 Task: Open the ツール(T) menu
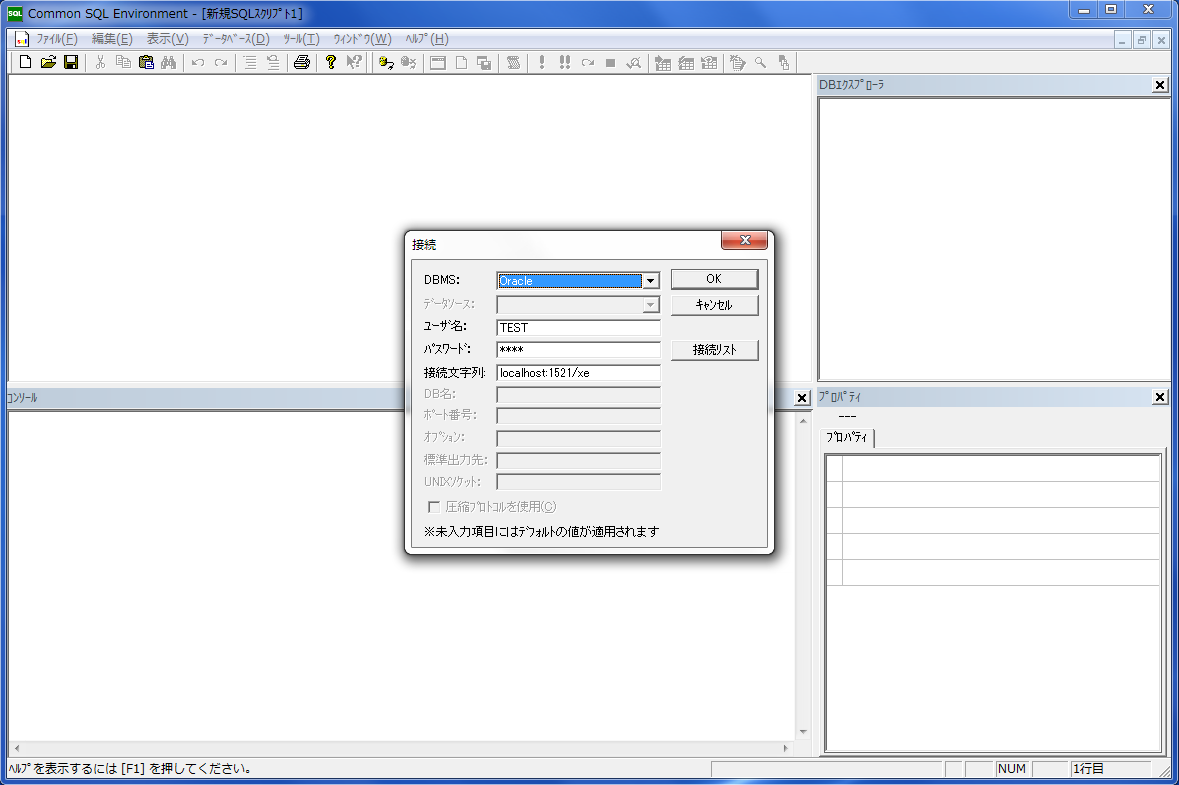[x=302, y=39]
